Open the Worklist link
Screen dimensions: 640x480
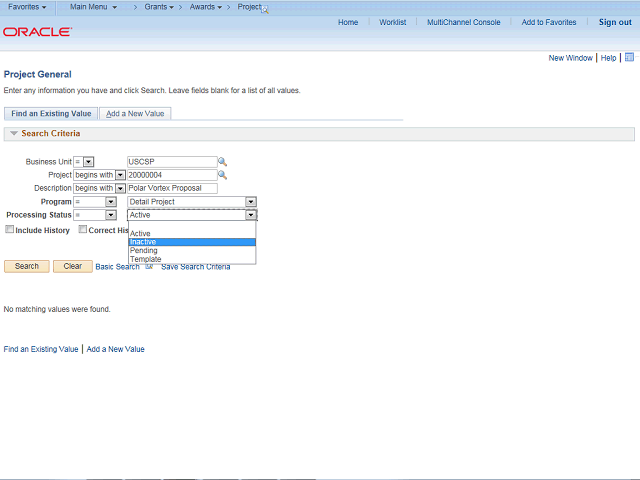[x=393, y=22]
